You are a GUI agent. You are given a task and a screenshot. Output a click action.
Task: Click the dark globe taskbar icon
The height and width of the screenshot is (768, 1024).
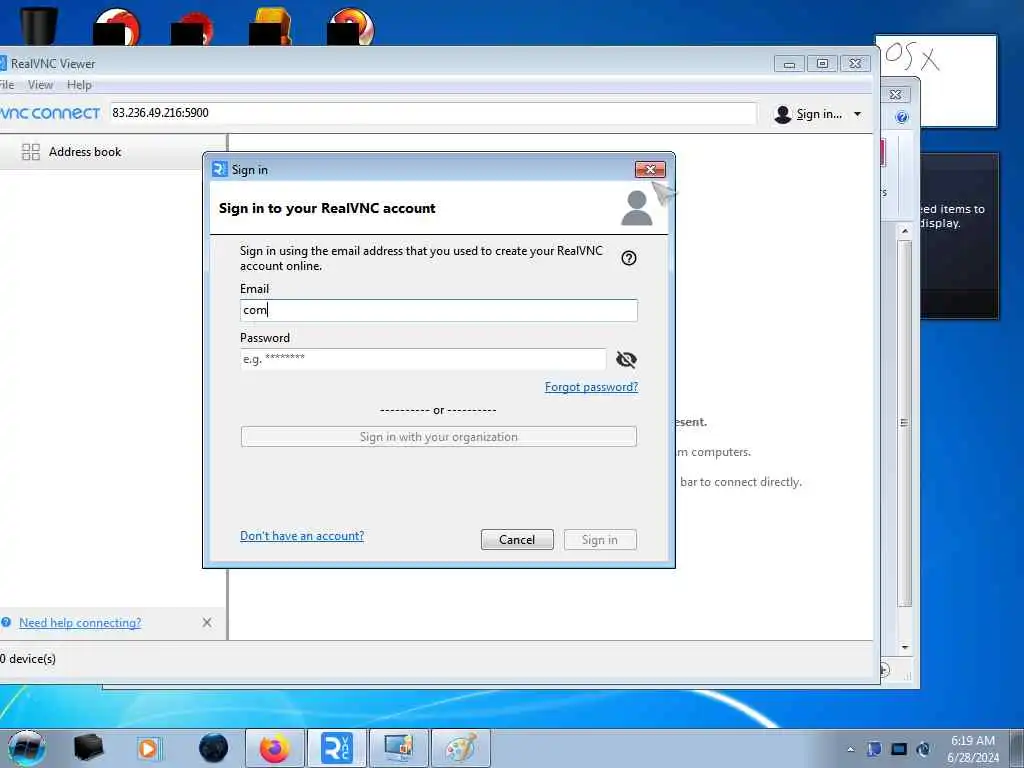[x=213, y=748]
